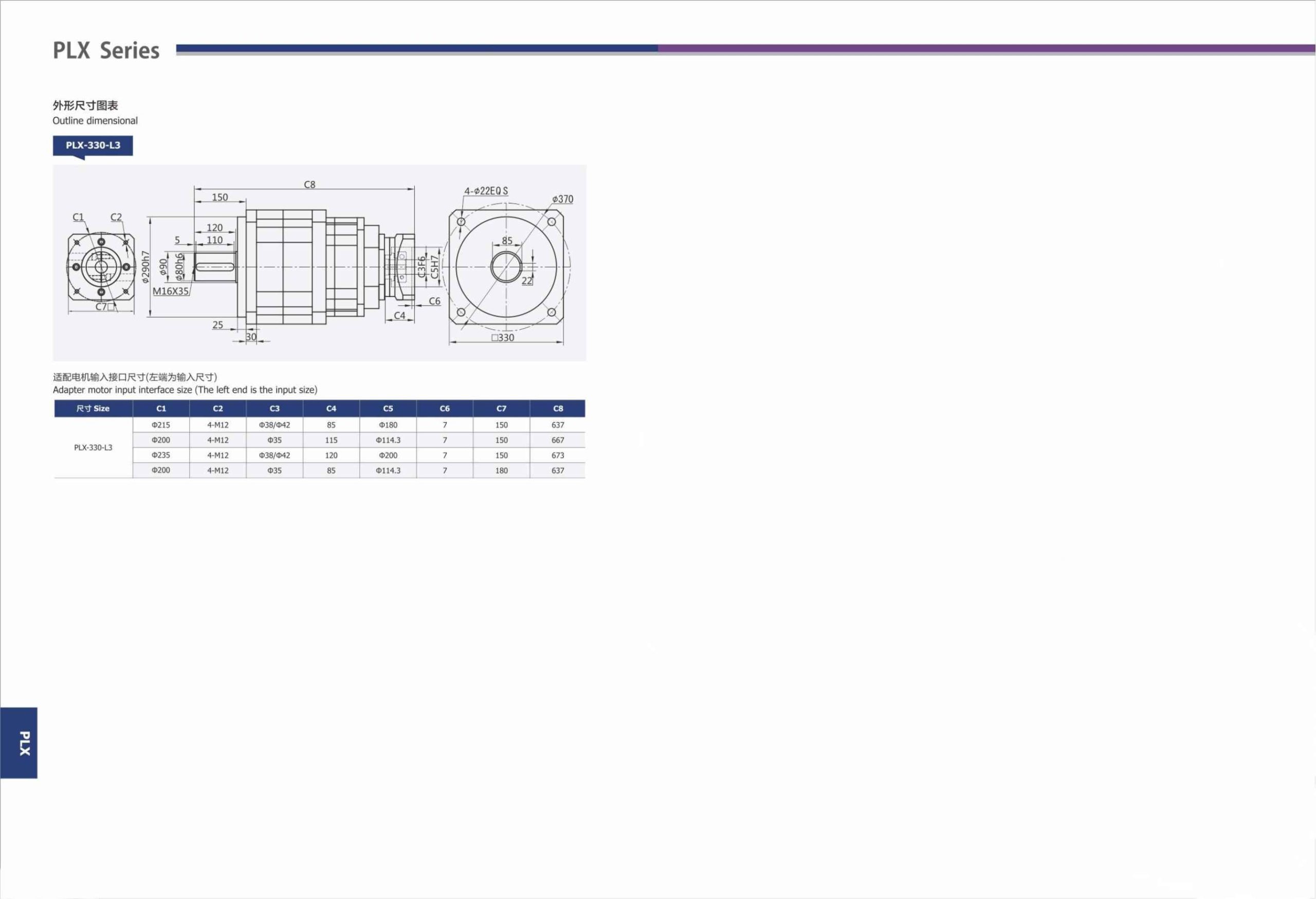Click the C8 dimension label in drawing
Image resolution: width=1316 pixels, height=899 pixels.
tap(310, 185)
